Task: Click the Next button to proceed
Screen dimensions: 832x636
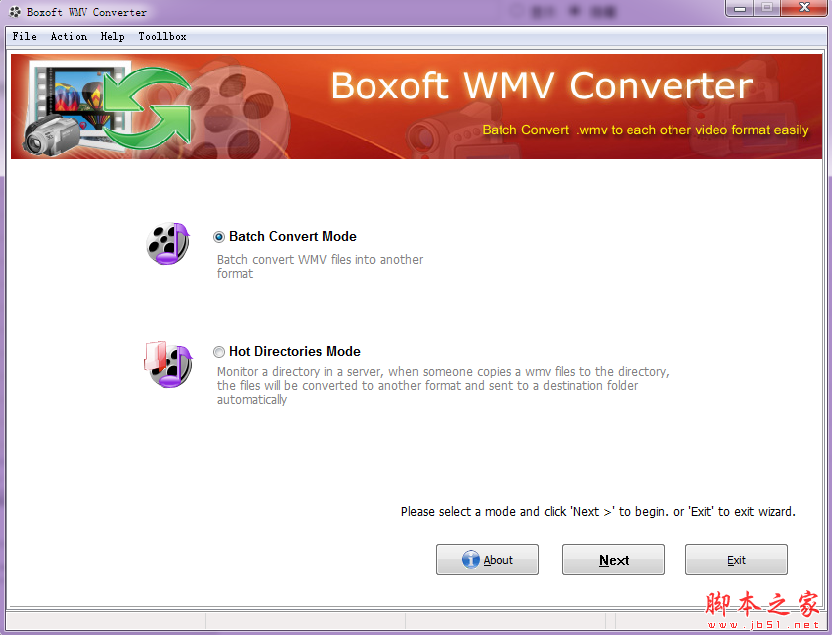Action: tap(613, 559)
